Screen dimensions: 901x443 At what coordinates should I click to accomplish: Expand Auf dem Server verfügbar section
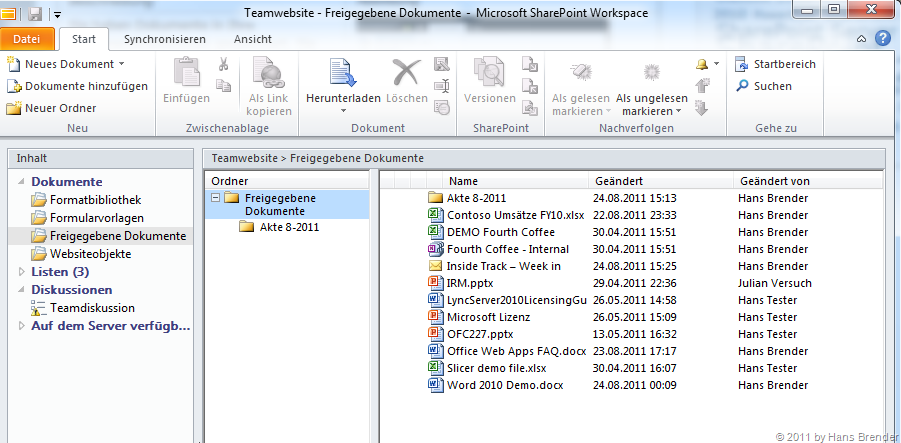(x=23, y=326)
